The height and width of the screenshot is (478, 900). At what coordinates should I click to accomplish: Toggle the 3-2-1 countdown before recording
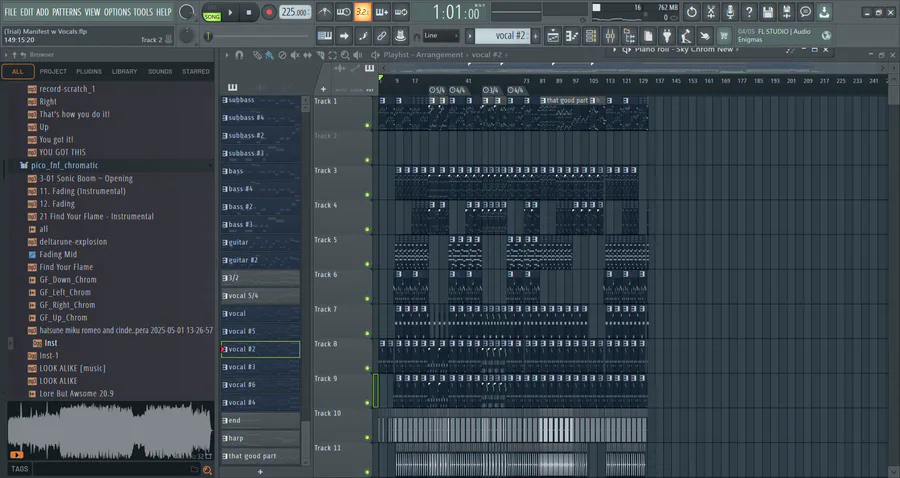click(363, 12)
